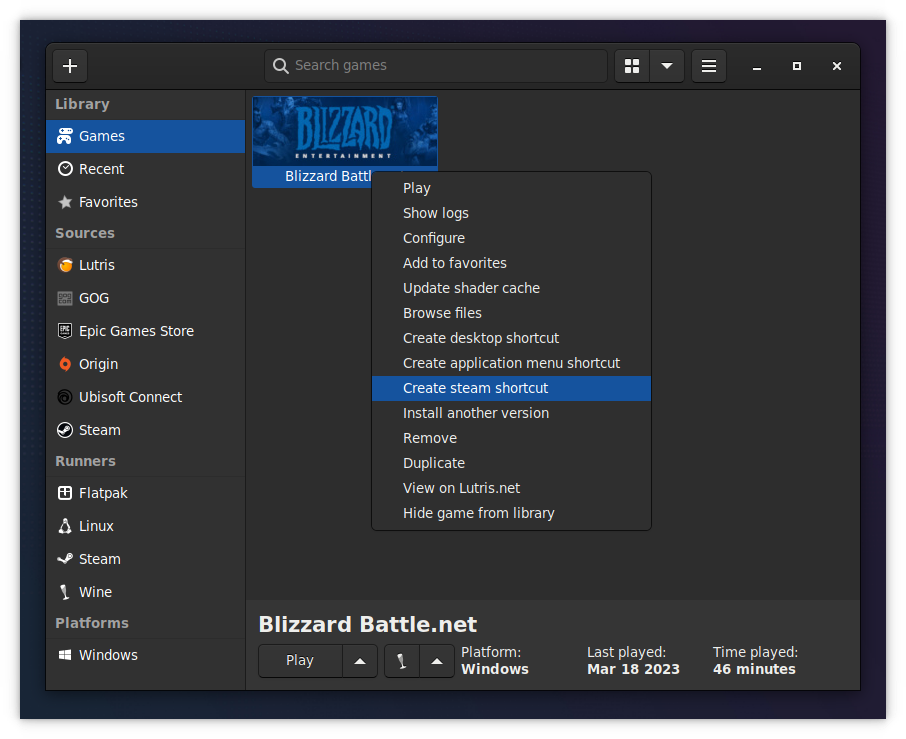Viewport: 906px width, 739px height.
Task: Select View on Lutris.net
Action: coord(511,488)
